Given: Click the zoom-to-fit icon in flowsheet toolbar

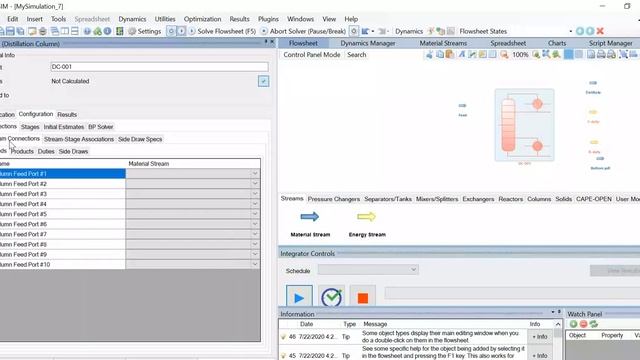Looking at the screenshot, I should tap(546, 54).
